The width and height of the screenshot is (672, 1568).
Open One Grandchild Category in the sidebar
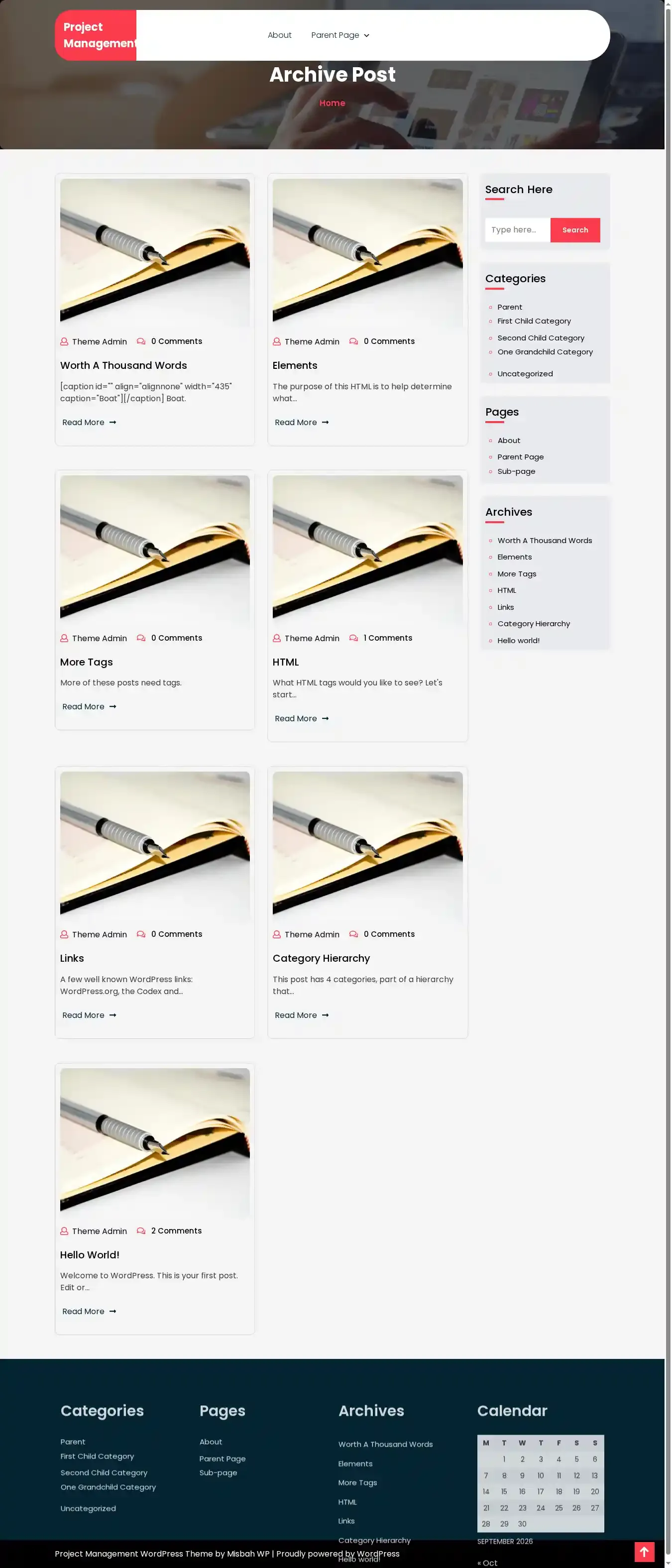(x=545, y=352)
